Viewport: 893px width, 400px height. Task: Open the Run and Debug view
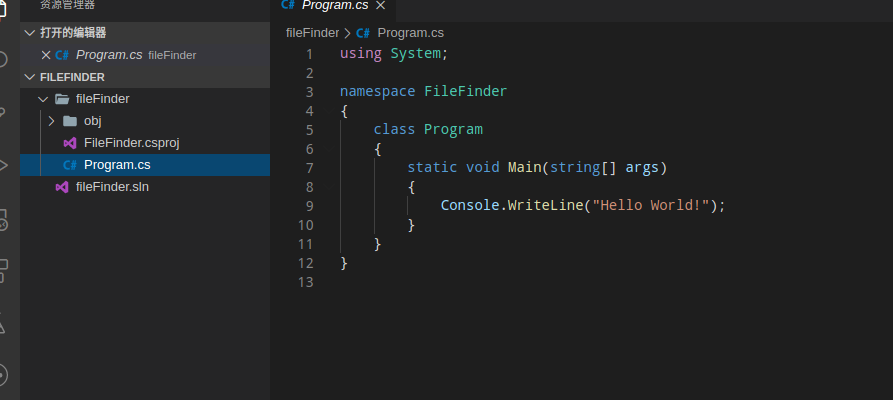4,165
